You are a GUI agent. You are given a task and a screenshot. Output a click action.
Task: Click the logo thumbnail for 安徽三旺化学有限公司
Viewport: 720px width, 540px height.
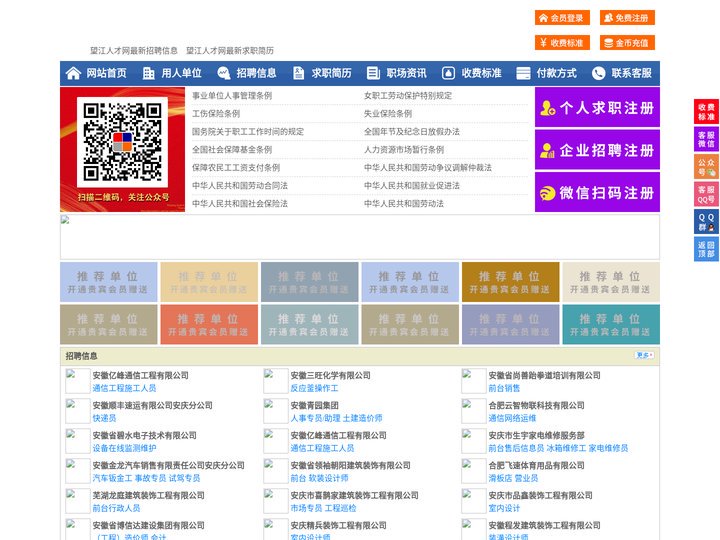276,381
